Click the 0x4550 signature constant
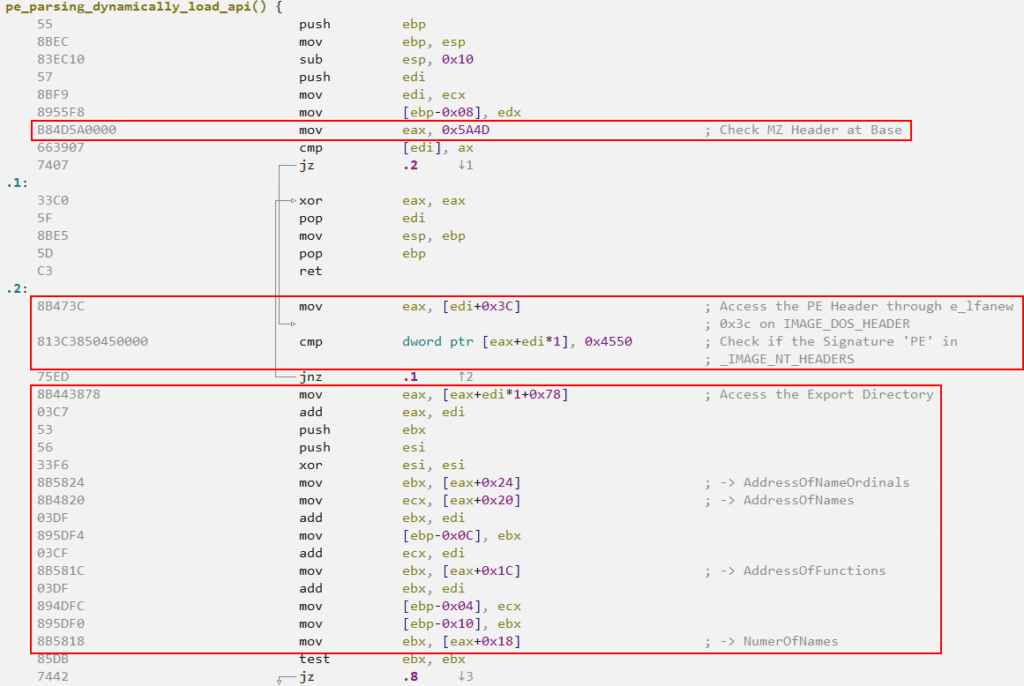Image resolution: width=1024 pixels, height=686 pixels. [x=608, y=342]
